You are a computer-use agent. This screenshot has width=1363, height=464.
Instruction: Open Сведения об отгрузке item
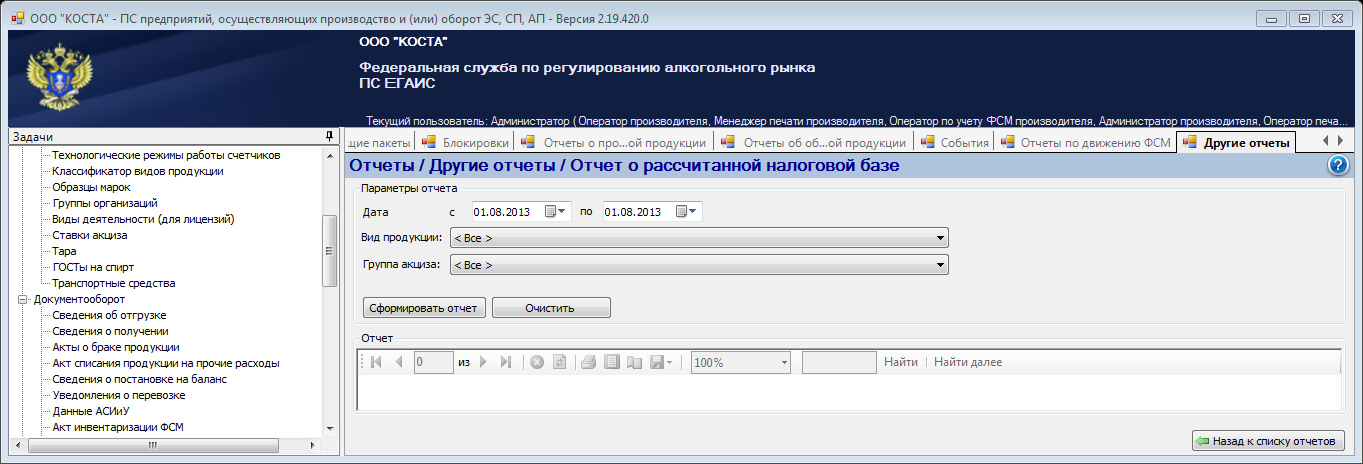[109, 315]
